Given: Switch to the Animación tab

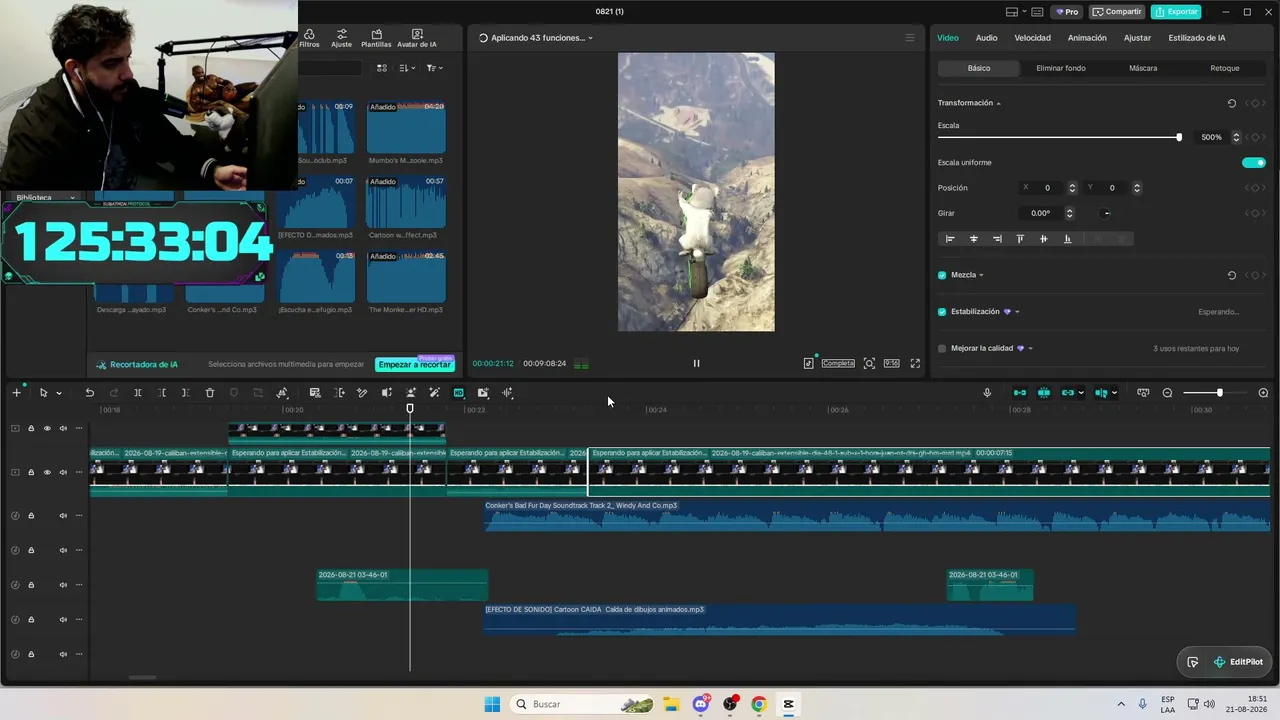Looking at the screenshot, I should click(1087, 38).
